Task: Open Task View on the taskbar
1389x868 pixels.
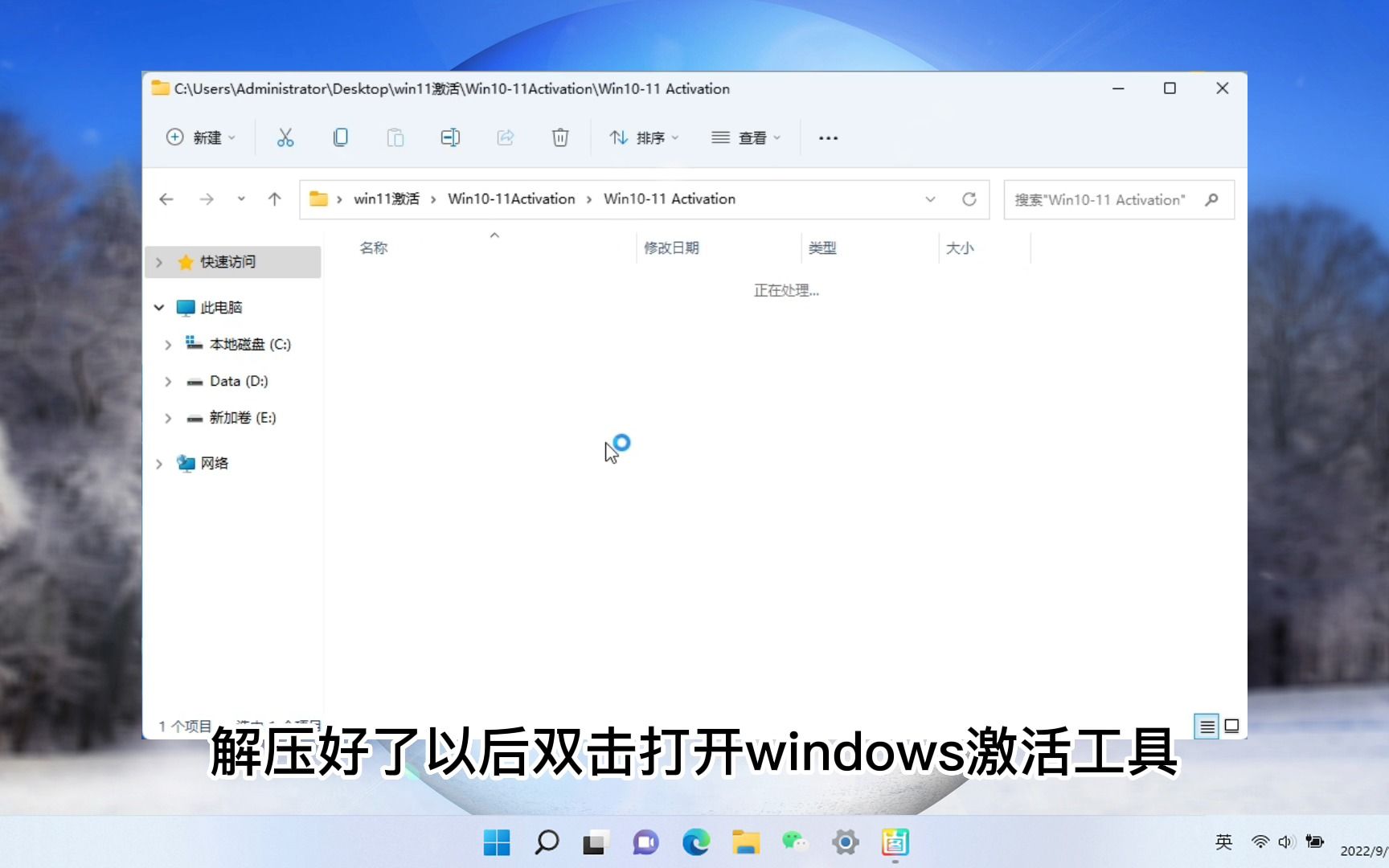Action: [x=595, y=842]
